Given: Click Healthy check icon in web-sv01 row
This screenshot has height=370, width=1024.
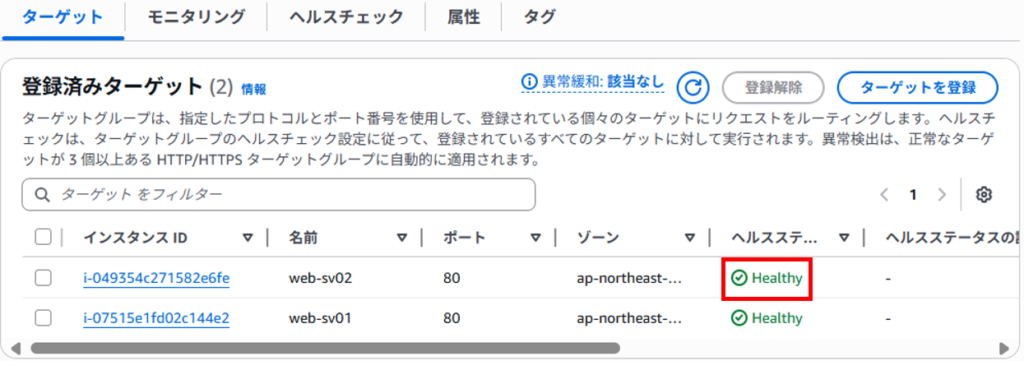Looking at the screenshot, I should pyautogui.click(x=739, y=318).
